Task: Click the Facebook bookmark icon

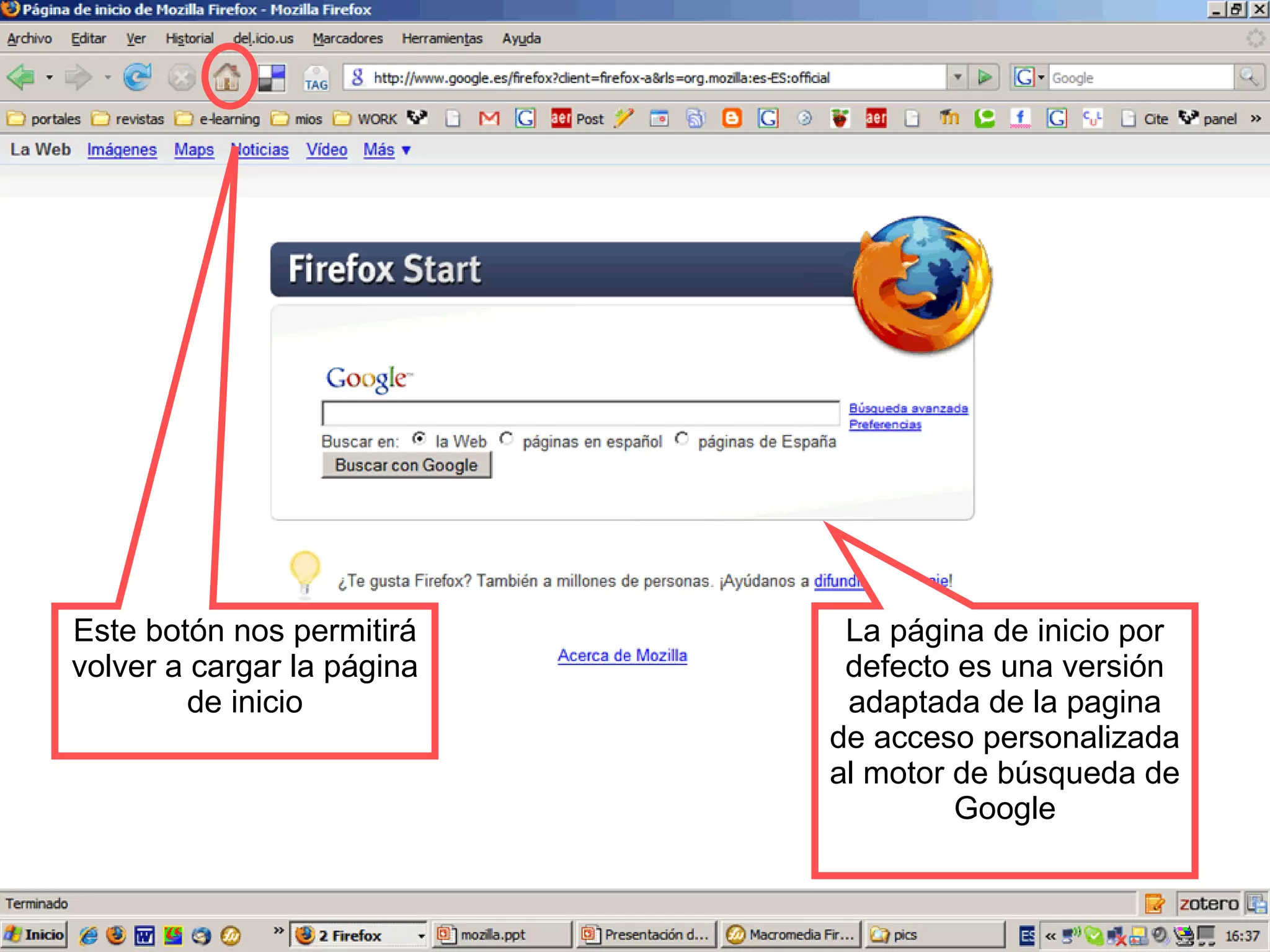Action: pos(1020,118)
